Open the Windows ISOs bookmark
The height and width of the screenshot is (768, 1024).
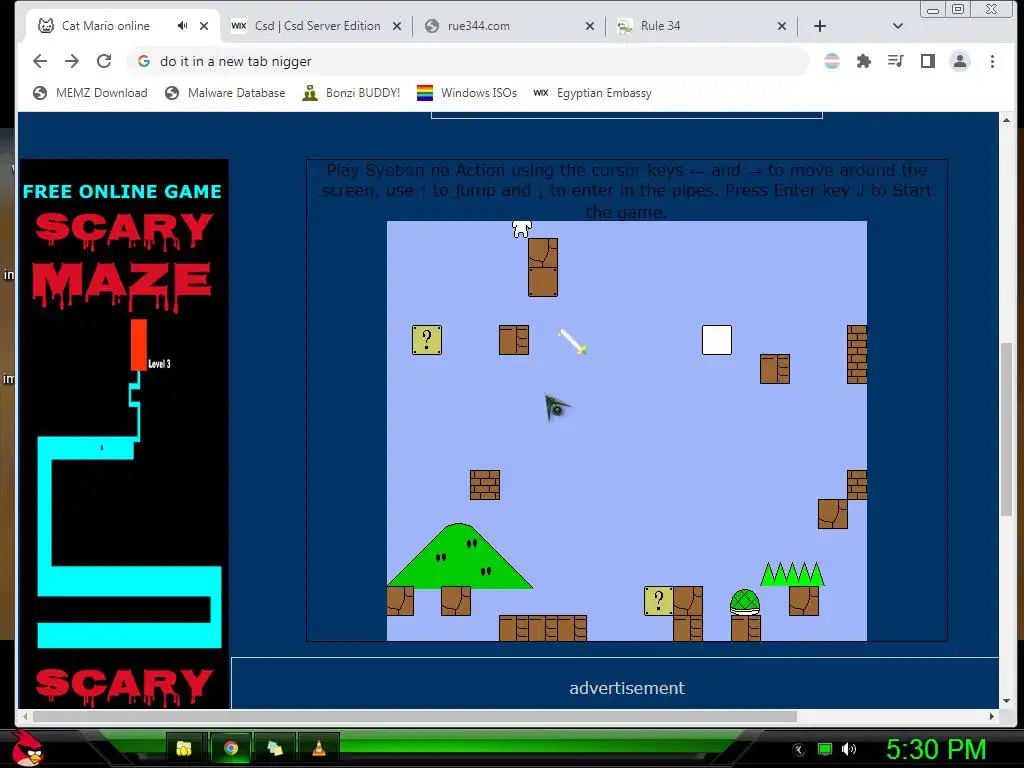(466, 93)
